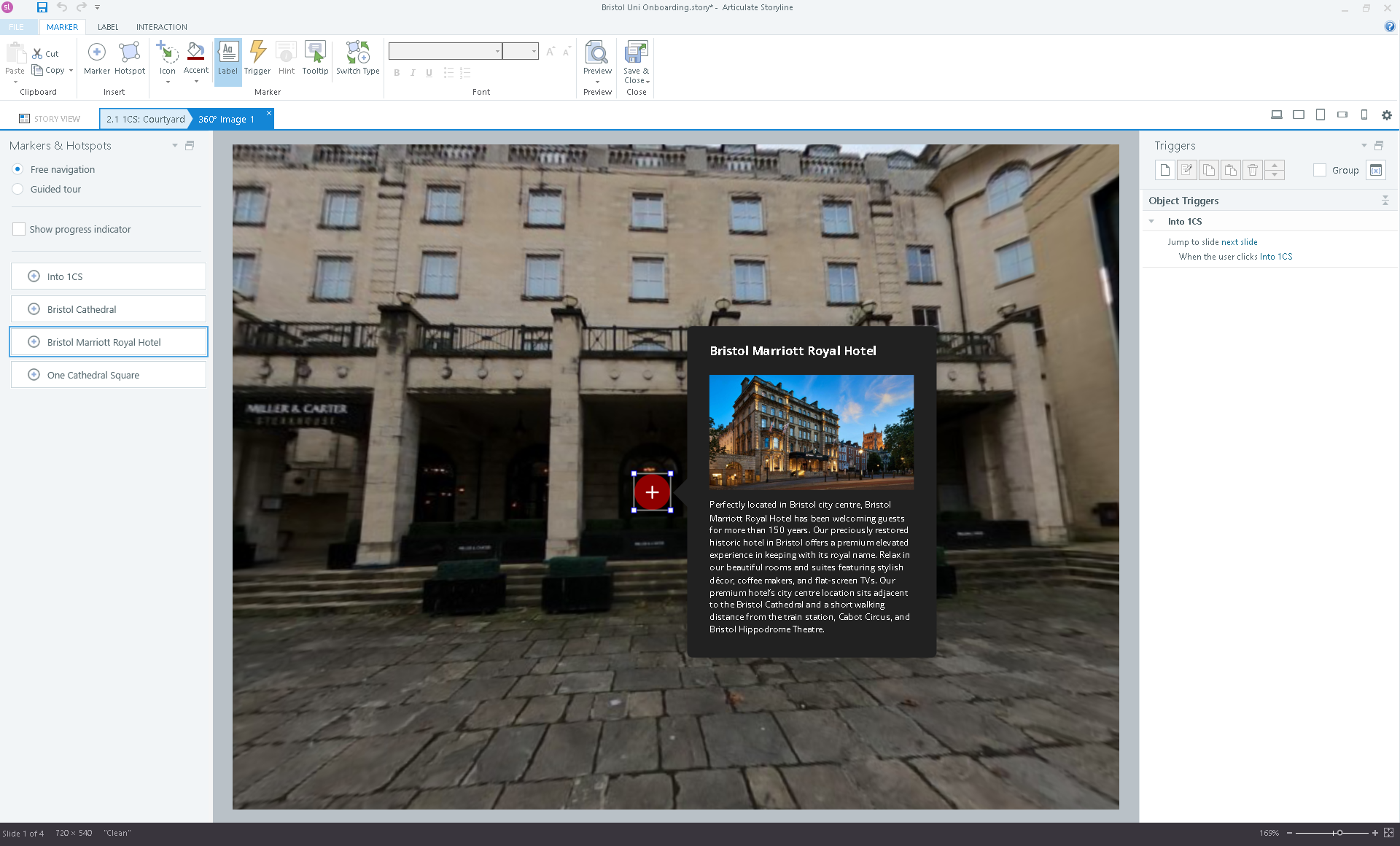The image size is (1400, 846).
Task: Select Guided tour radio button
Action: (x=18, y=189)
